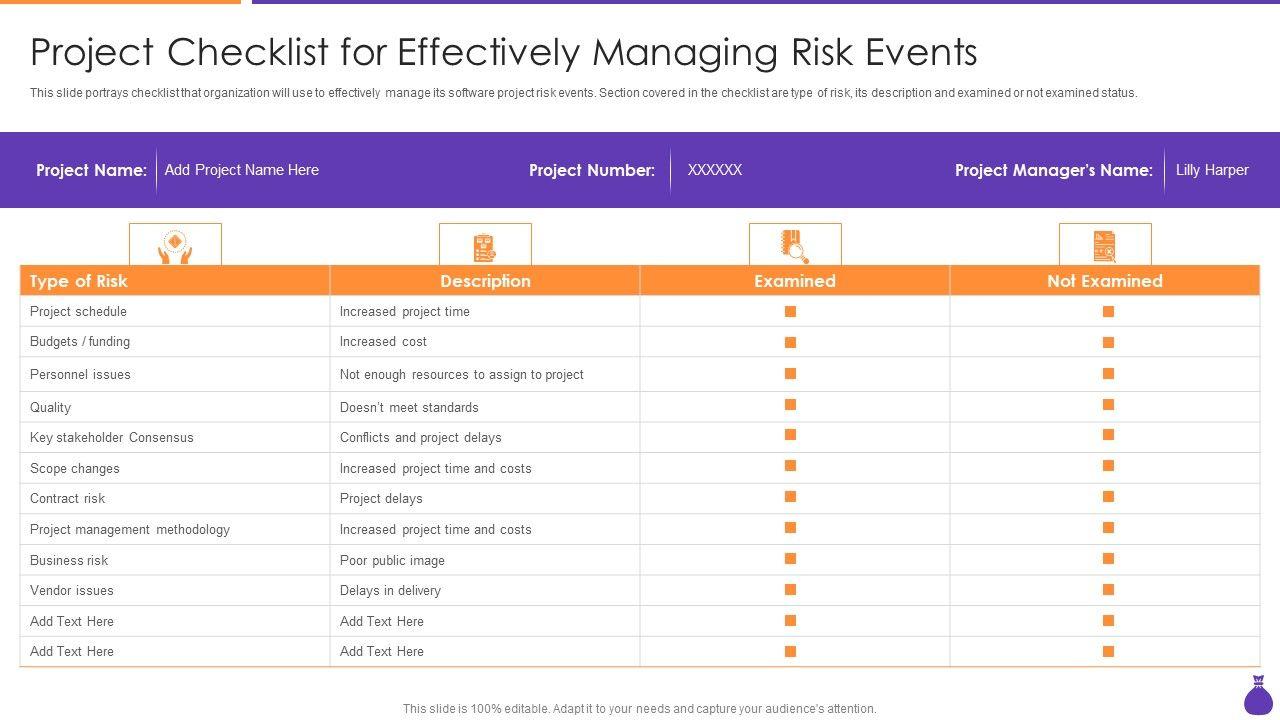Click the Not Examined document icon
1280x720 pixels.
pyautogui.click(x=1105, y=246)
